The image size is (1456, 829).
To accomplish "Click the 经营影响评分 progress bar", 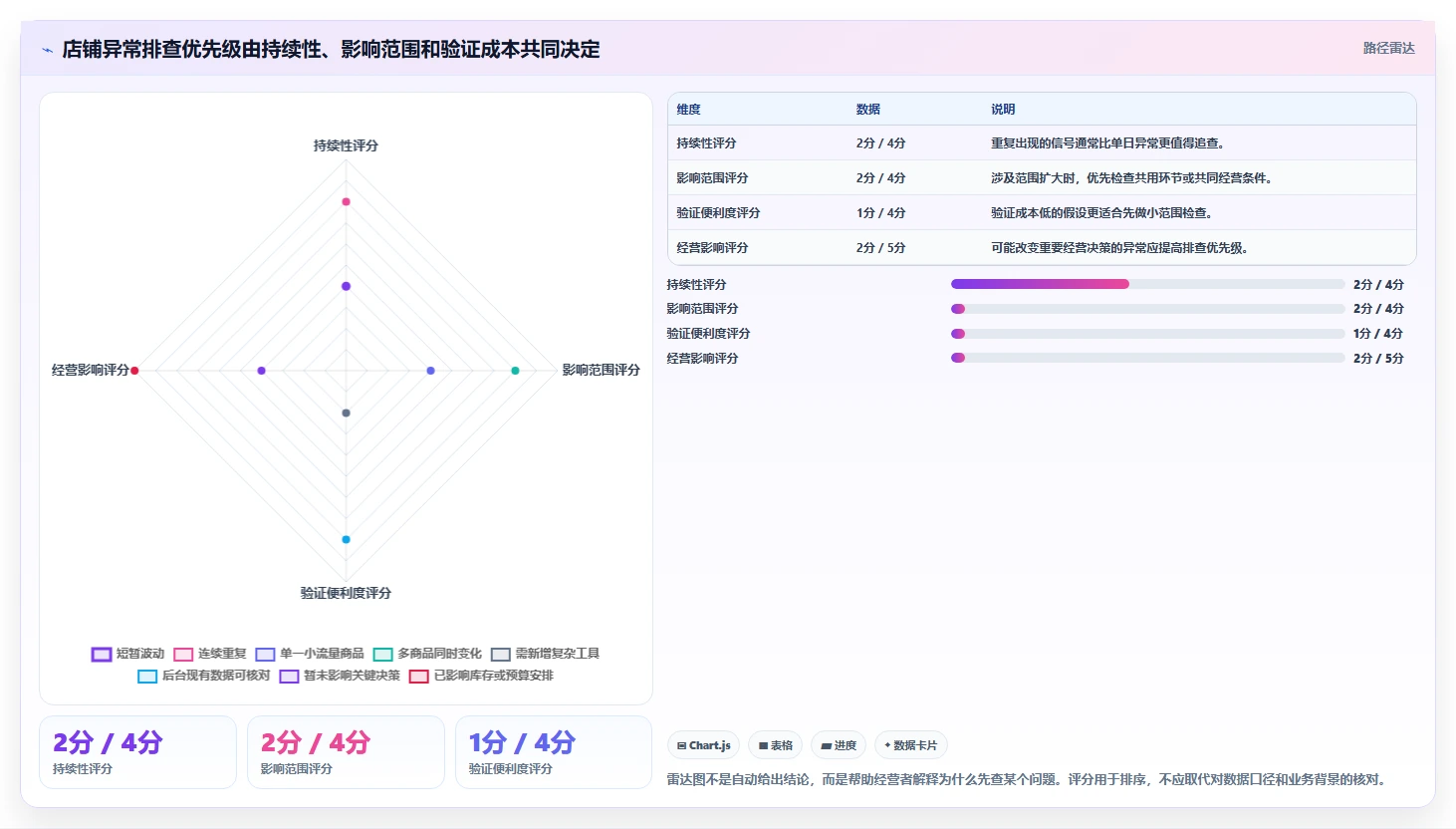I will [x=1147, y=358].
